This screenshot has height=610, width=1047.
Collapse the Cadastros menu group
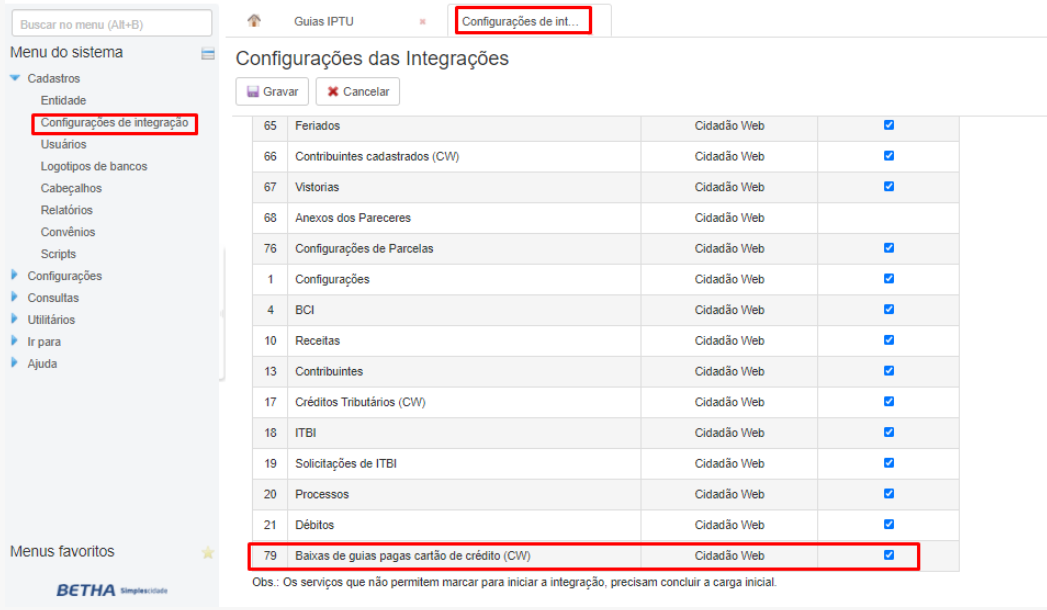16,78
